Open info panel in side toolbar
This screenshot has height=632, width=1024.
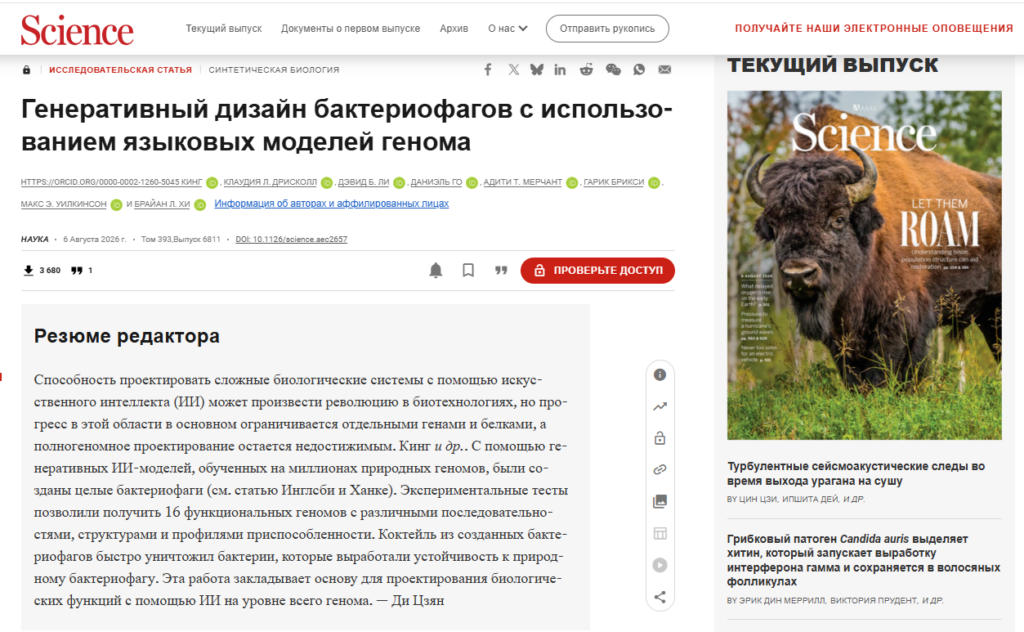pyautogui.click(x=660, y=374)
